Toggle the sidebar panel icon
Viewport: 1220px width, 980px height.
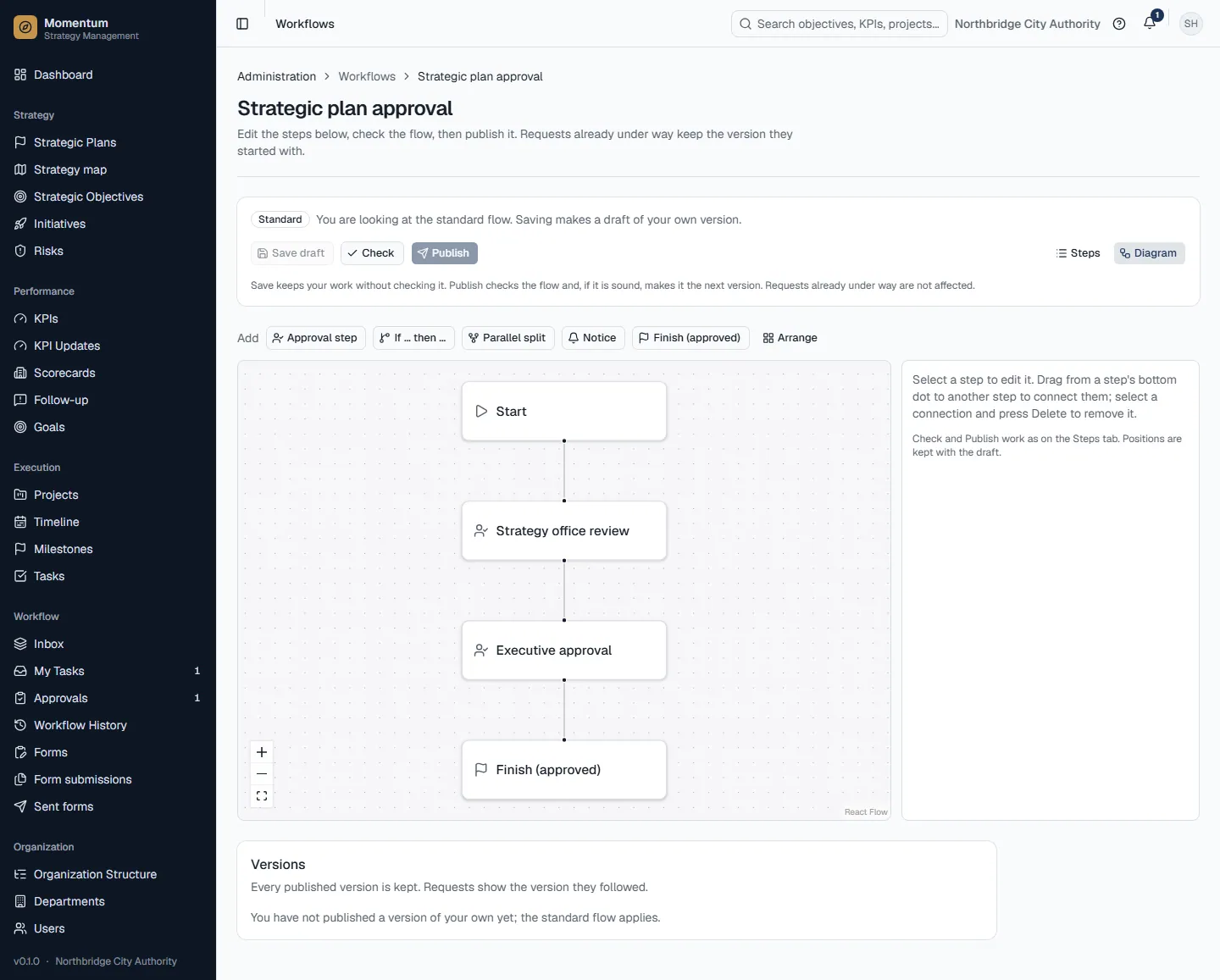(x=242, y=24)
